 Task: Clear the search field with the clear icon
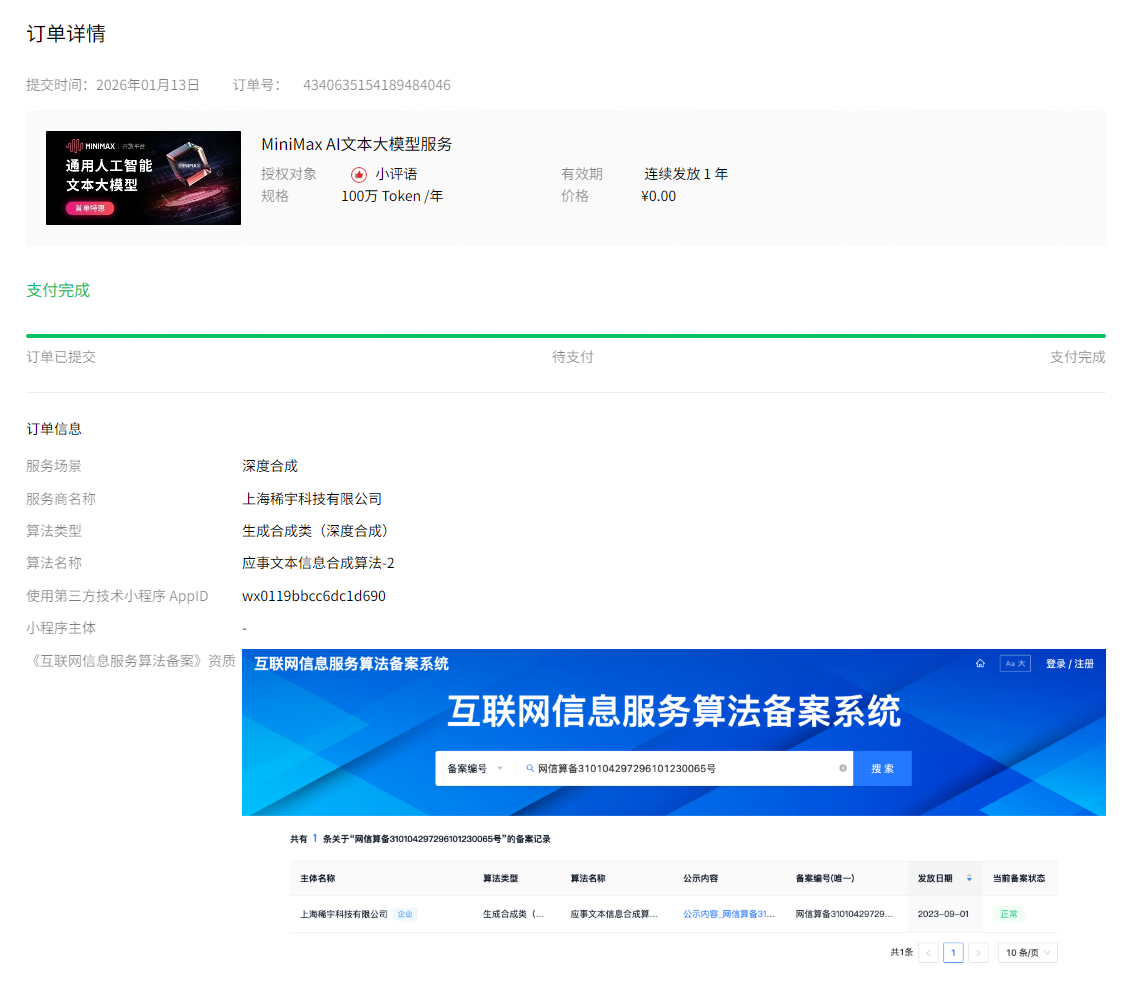pos(843,768)
